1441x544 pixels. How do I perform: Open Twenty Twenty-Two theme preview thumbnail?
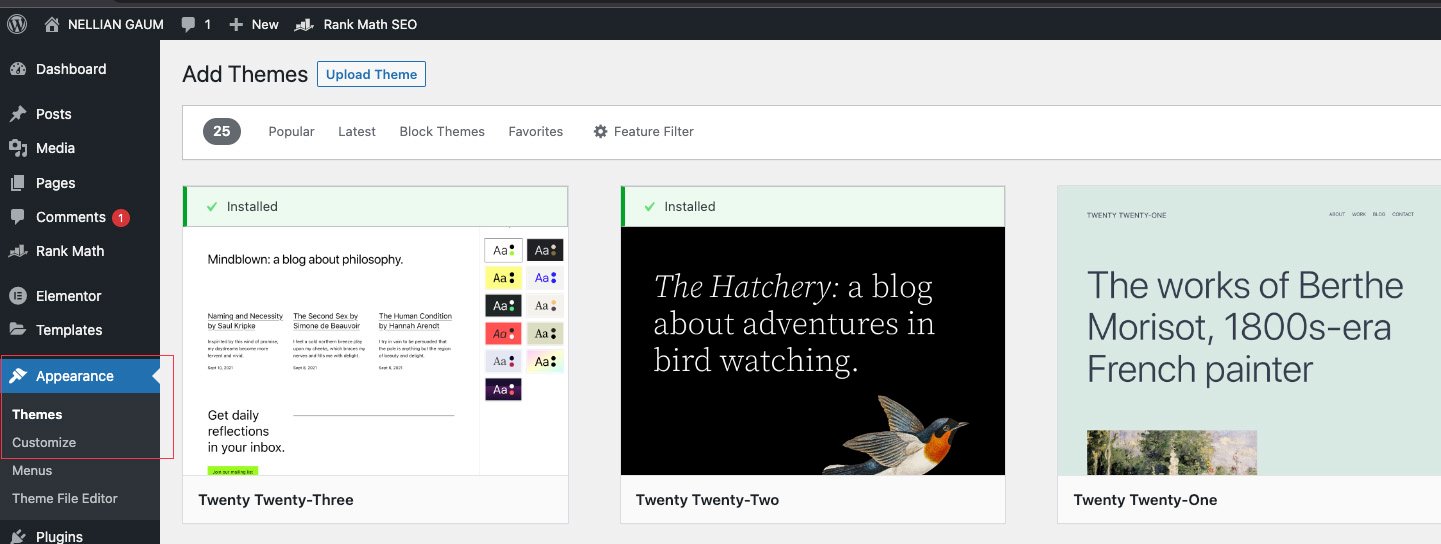tap(813, 351)
